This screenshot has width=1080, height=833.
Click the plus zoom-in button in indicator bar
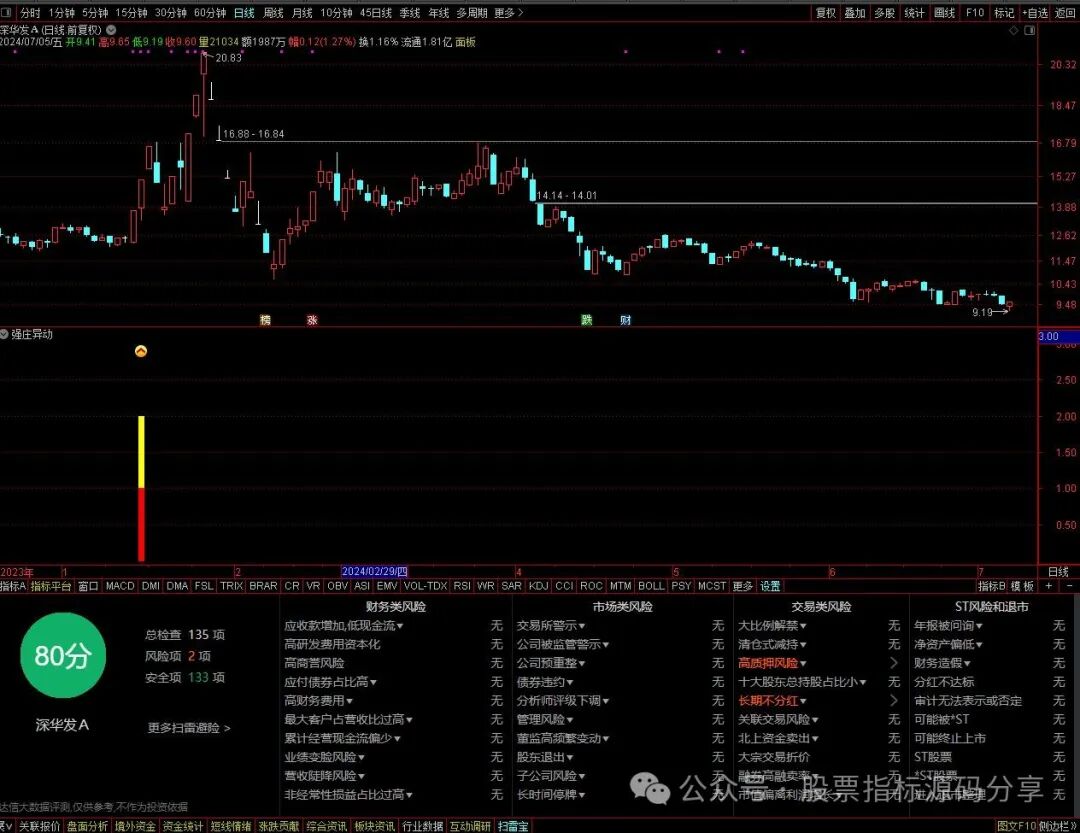1049,586
